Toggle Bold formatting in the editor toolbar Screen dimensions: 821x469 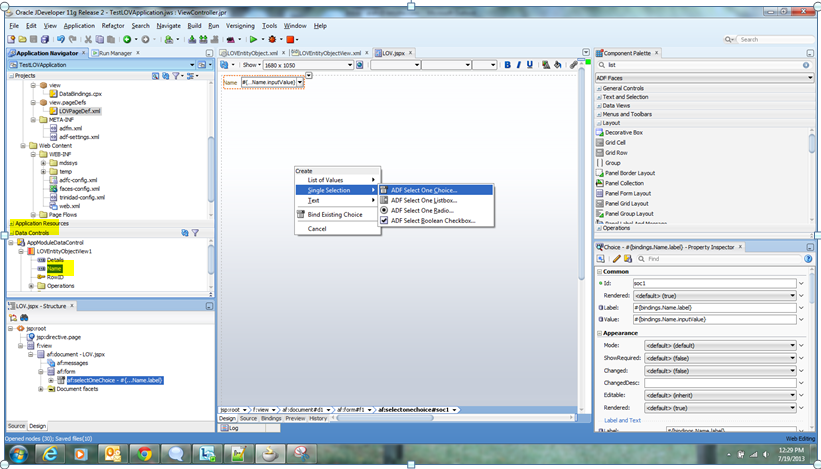(x=507, y=65)
